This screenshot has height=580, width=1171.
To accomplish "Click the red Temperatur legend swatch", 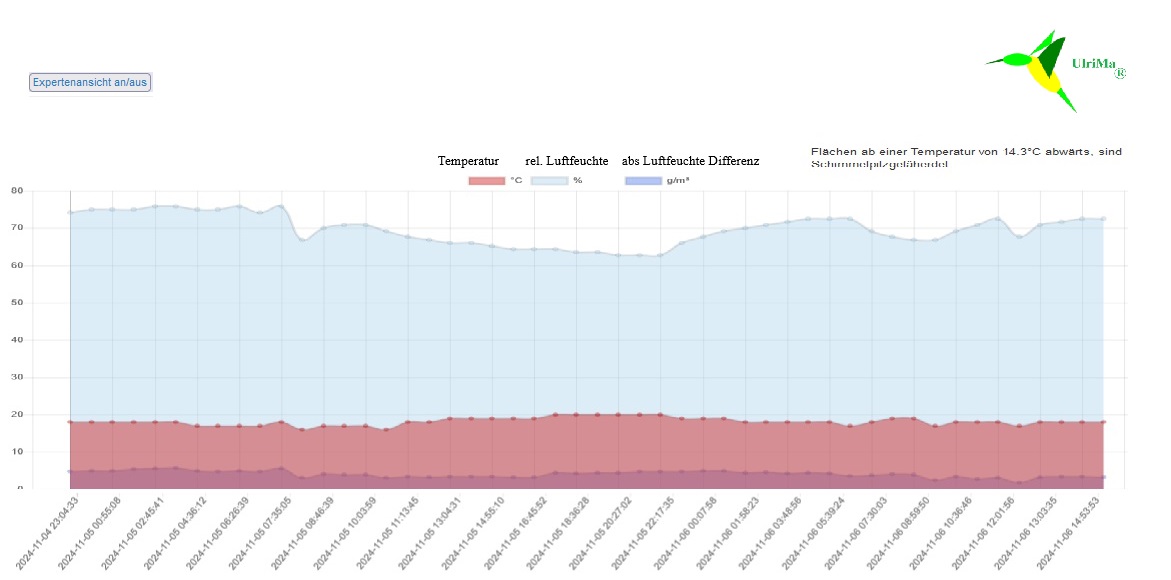I will click(x=486, y=180).
